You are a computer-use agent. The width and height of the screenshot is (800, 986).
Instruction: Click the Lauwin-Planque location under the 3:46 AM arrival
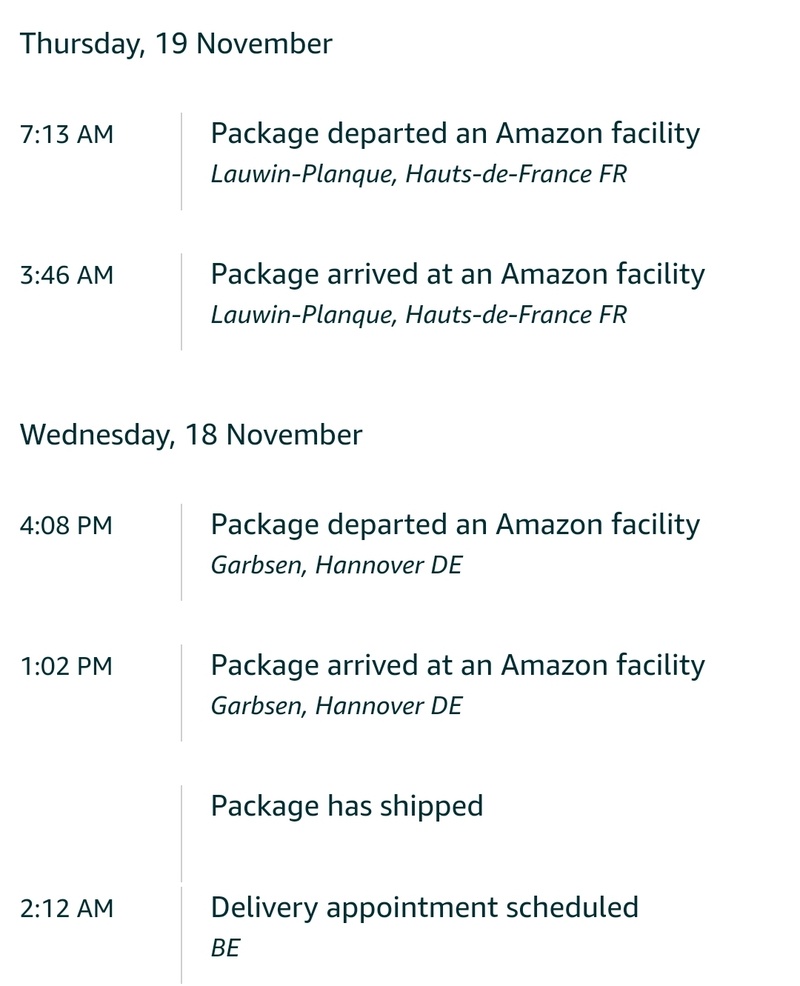coord(418,315)
